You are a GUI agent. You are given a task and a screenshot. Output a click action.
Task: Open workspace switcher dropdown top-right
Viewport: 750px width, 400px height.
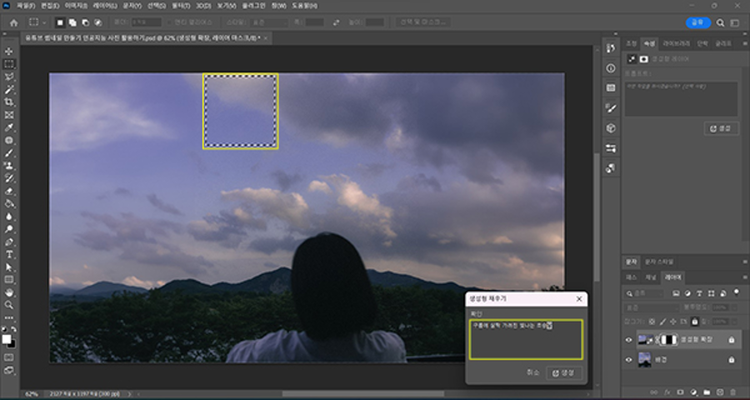click(x=735, y=22)
